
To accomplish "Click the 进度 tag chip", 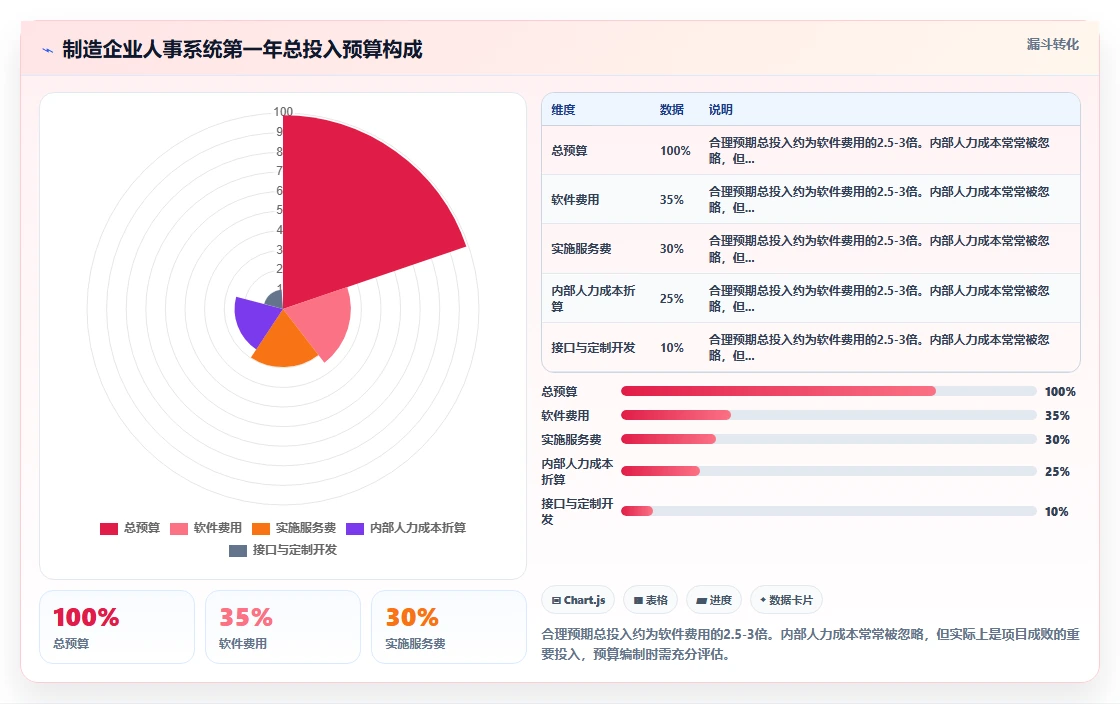I will pos(714,600).
